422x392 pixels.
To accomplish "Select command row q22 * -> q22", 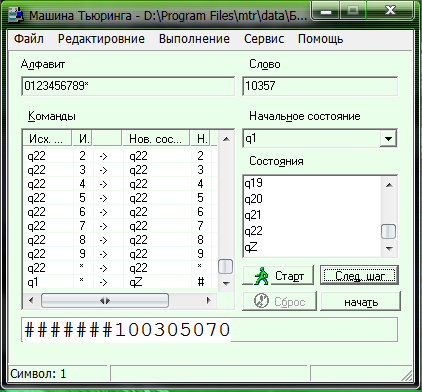I will (120, 268).
